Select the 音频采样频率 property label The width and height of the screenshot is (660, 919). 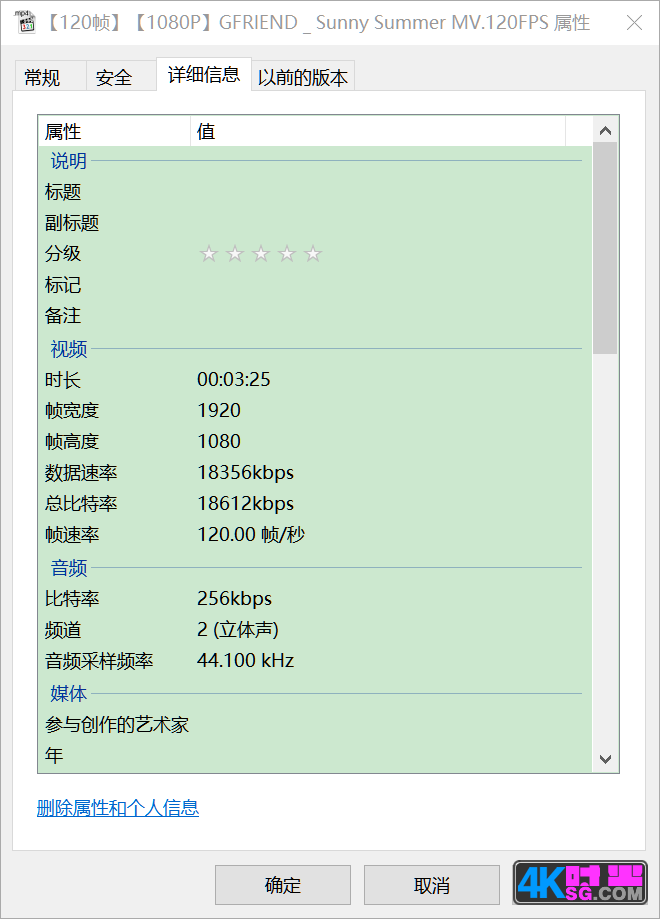coord(99,661)
